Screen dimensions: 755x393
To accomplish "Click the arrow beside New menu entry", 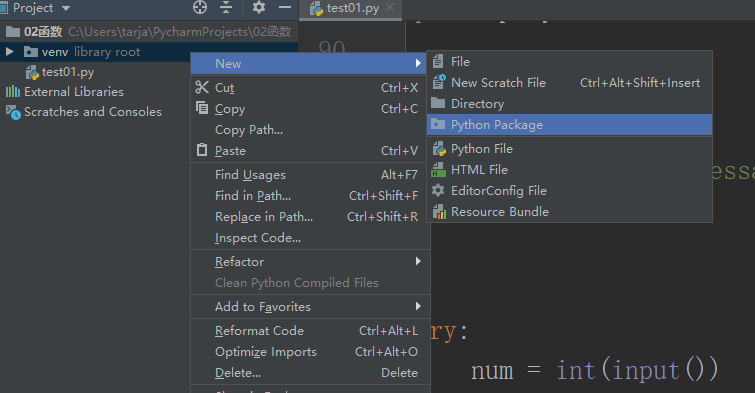I will point(418,63).
